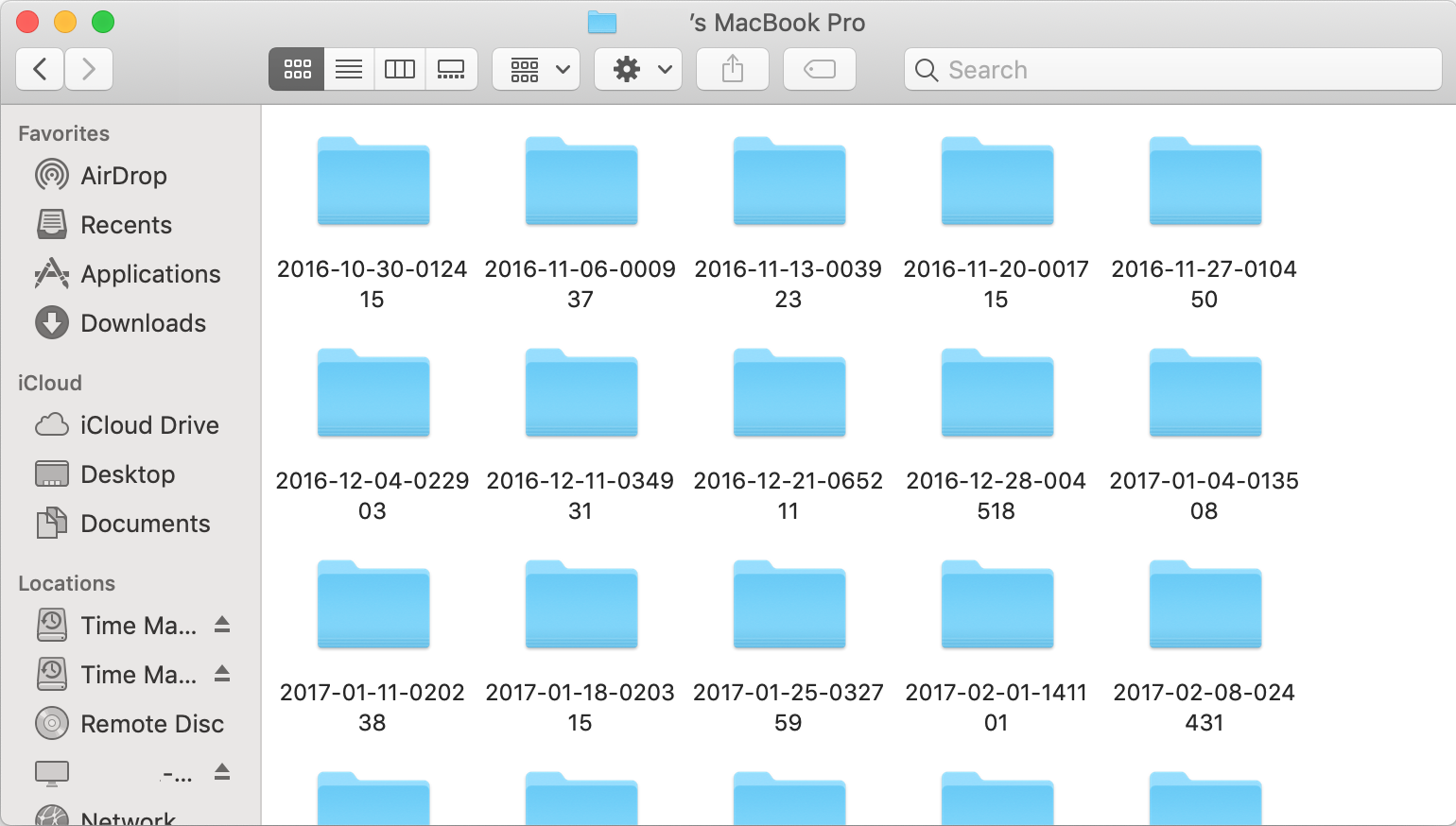This screenshot has height=826, width=1456.
Task: Click the Edit Tags toolbar button
Action: tap(820, 69)
